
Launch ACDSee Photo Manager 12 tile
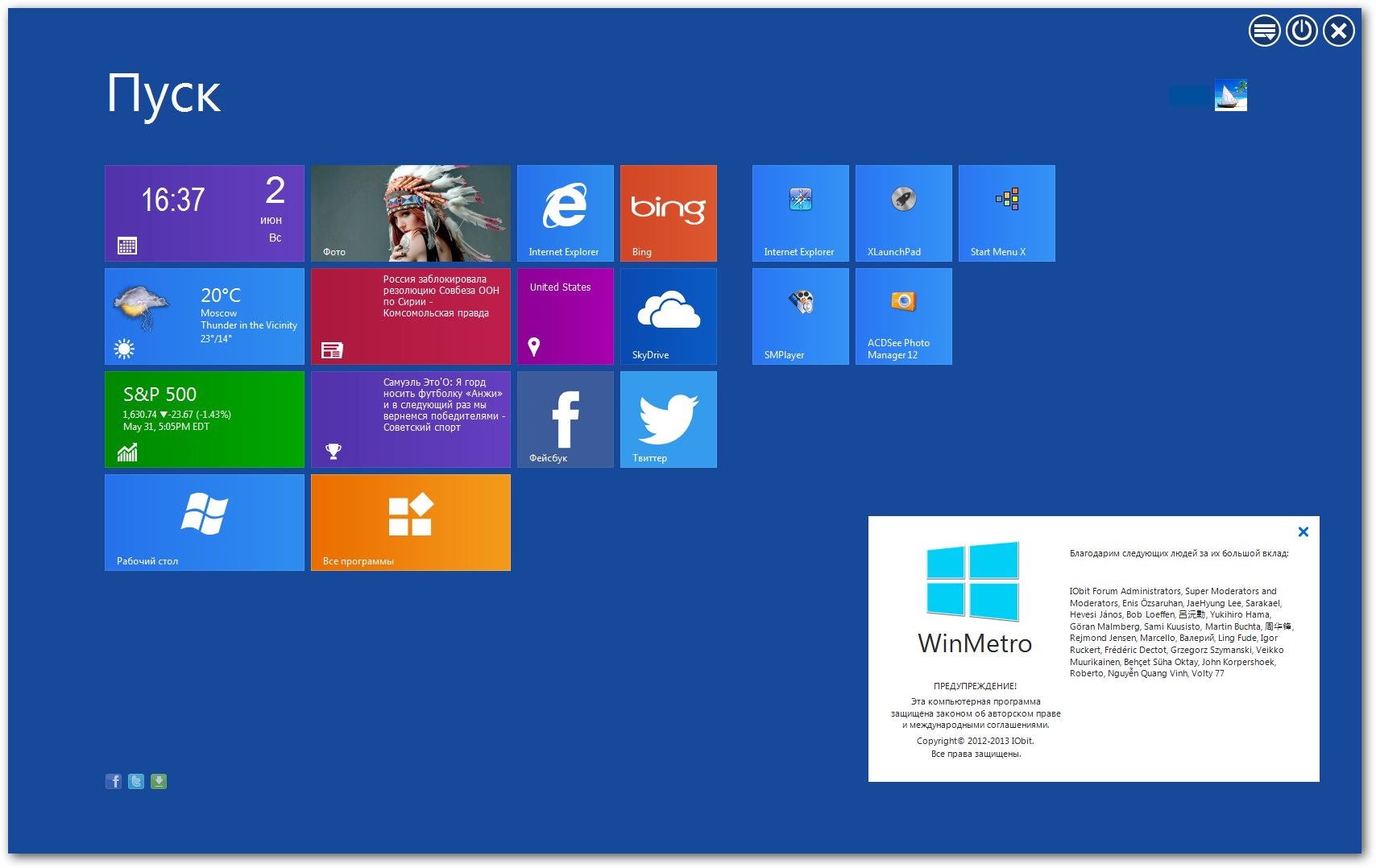click(x=904, y=316)
